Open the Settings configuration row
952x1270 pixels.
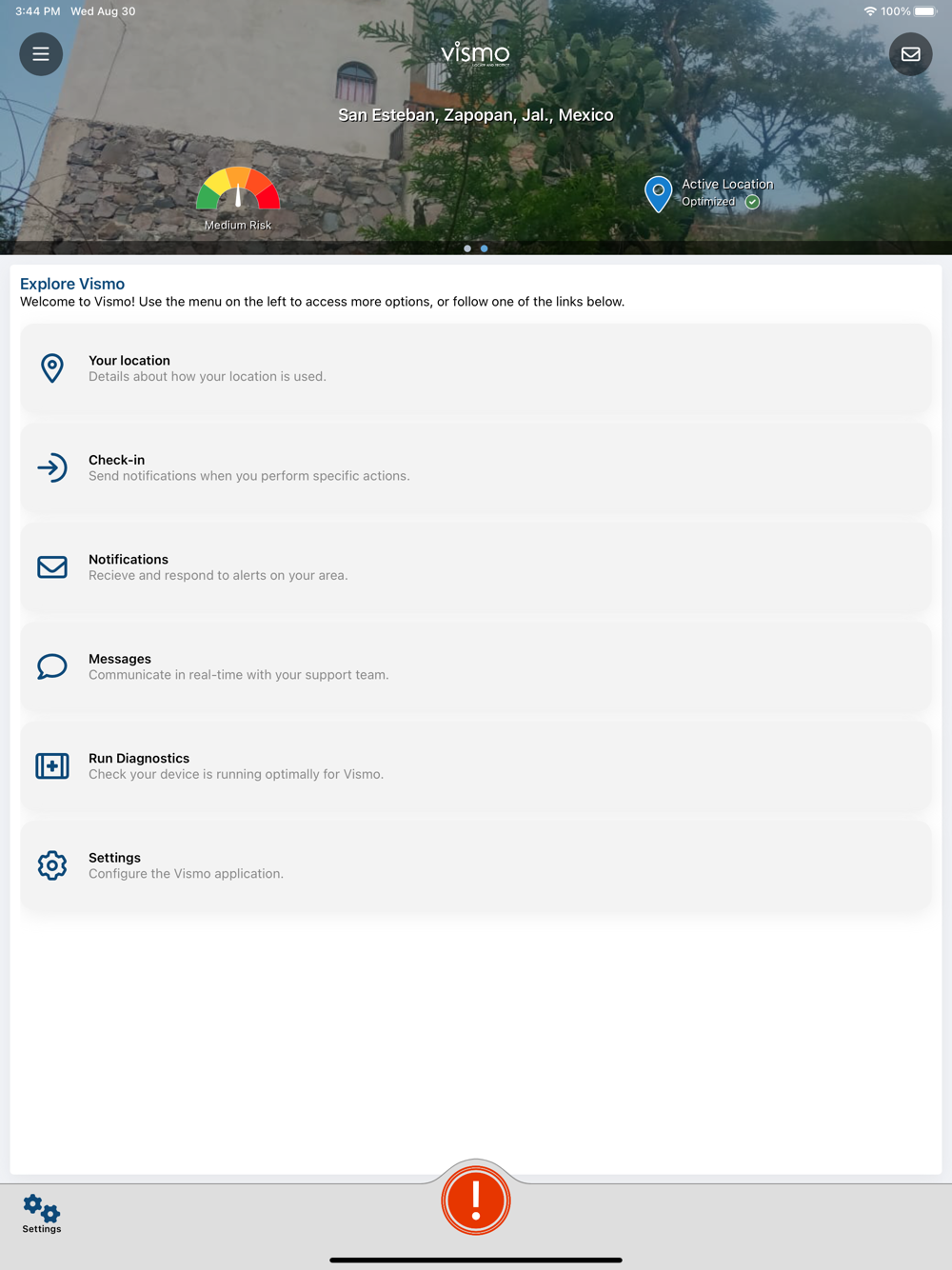[476, 865]
